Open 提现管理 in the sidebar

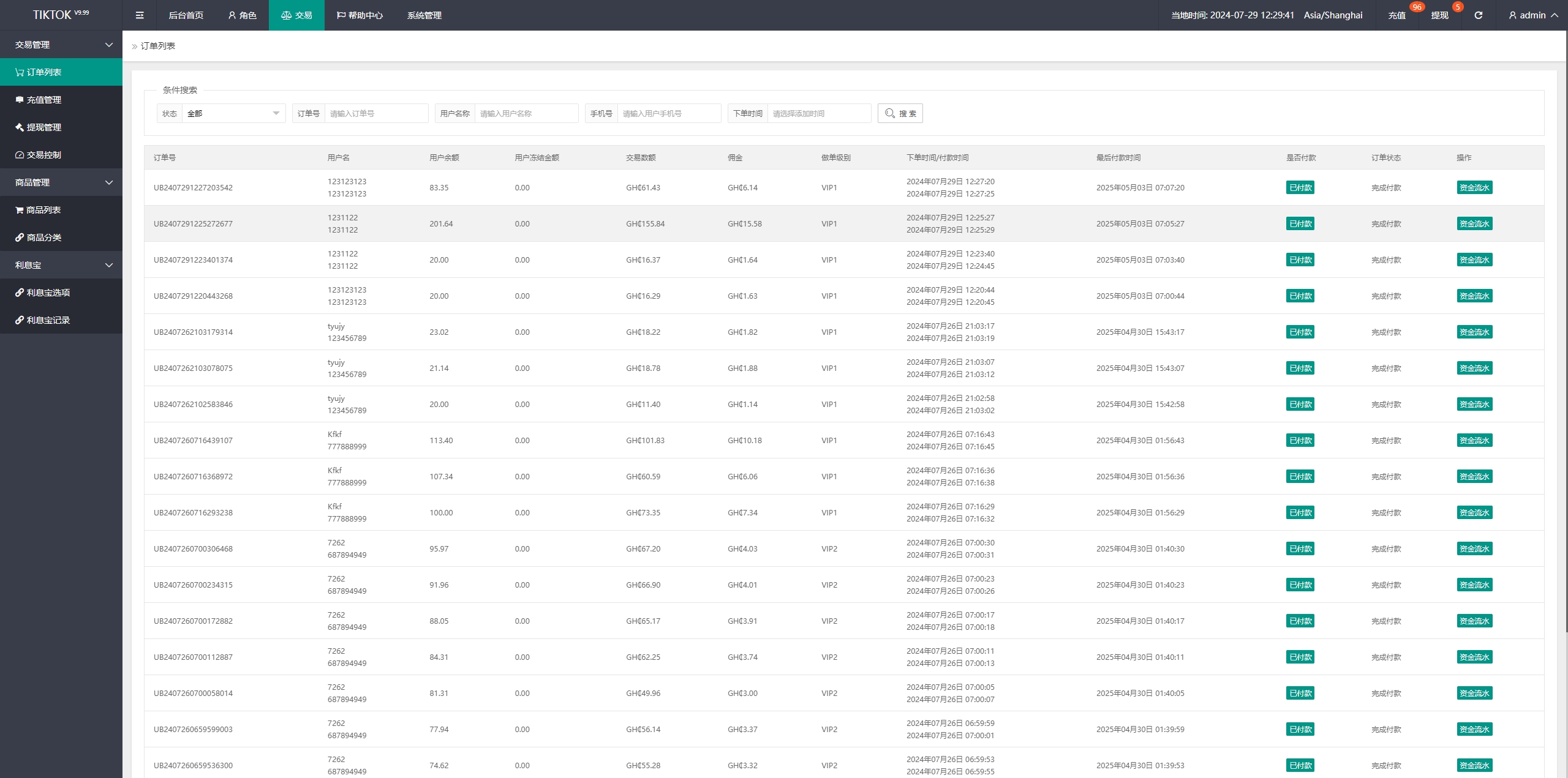(43, 127)
